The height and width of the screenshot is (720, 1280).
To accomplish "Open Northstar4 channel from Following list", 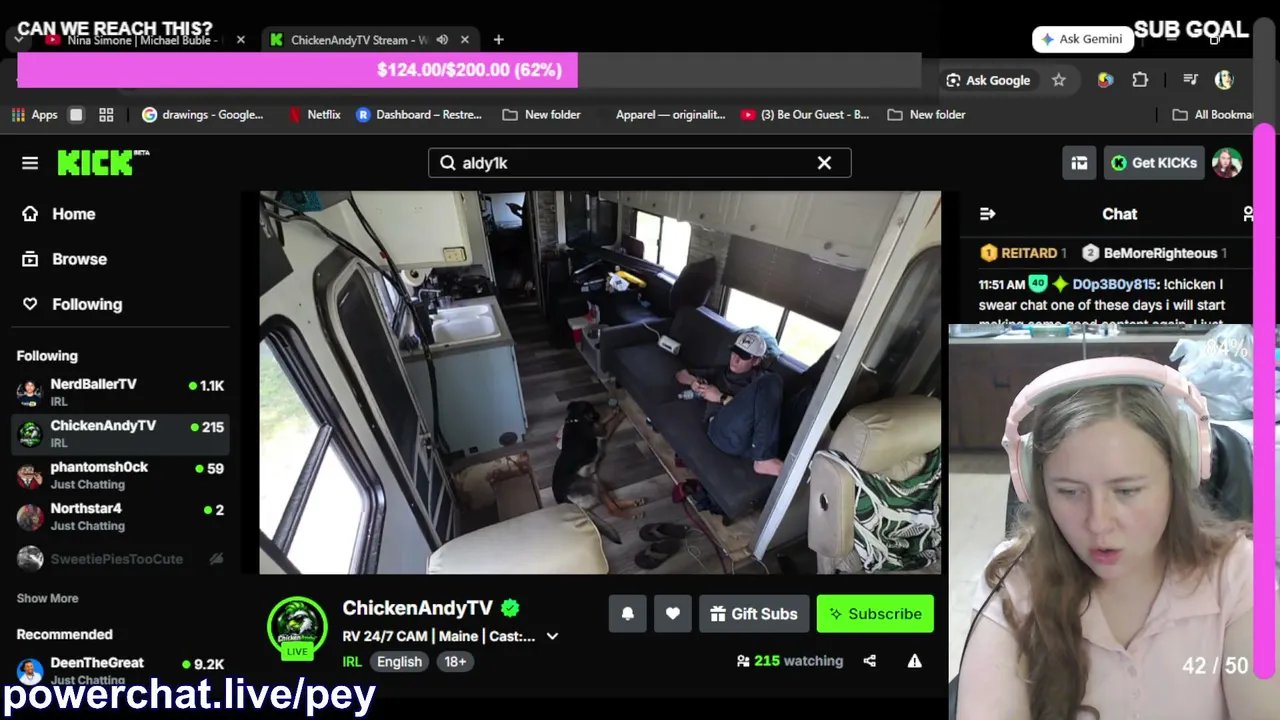I will (120, 517).
